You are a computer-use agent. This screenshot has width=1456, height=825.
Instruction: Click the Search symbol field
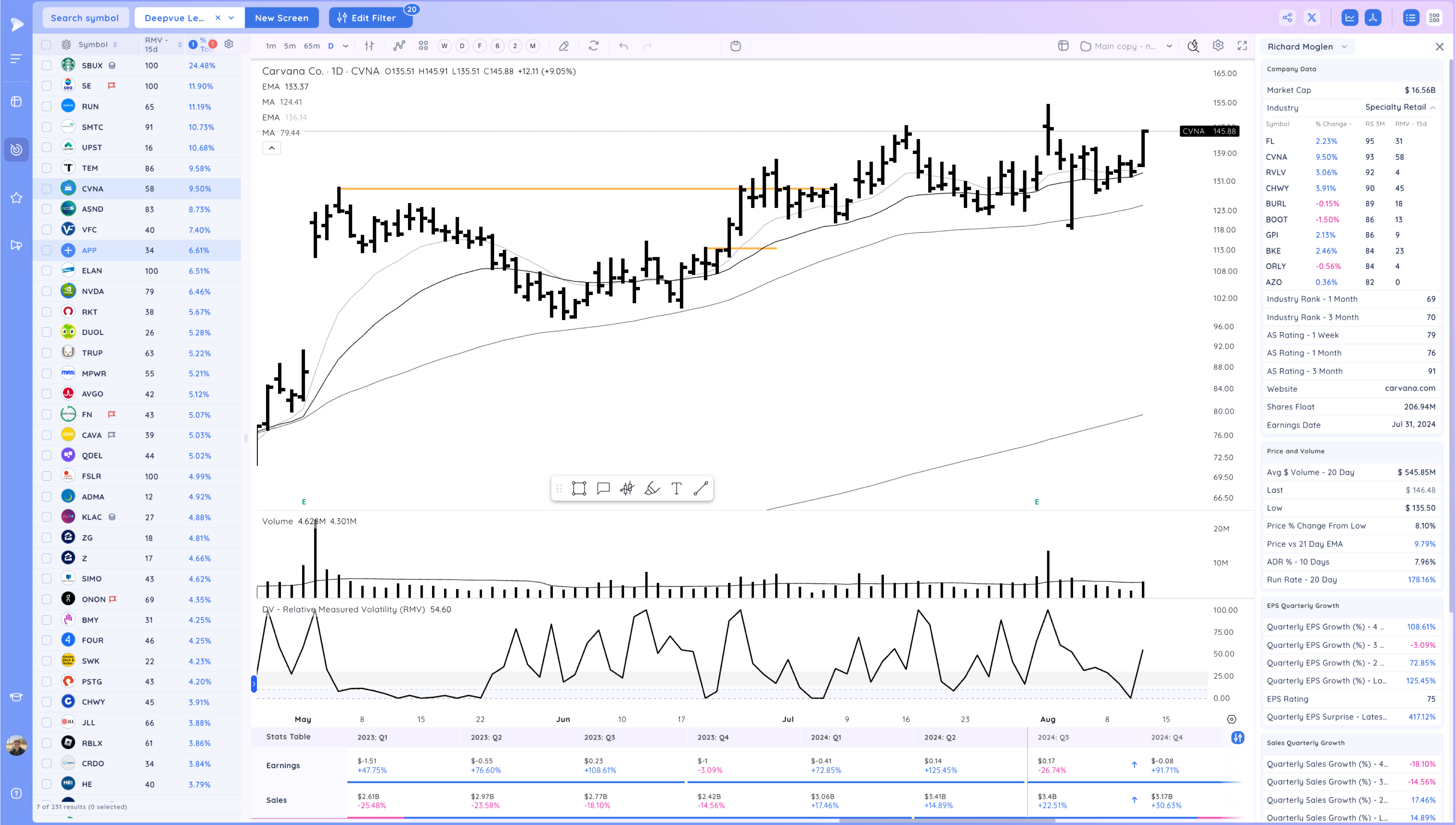pos(85,17)
